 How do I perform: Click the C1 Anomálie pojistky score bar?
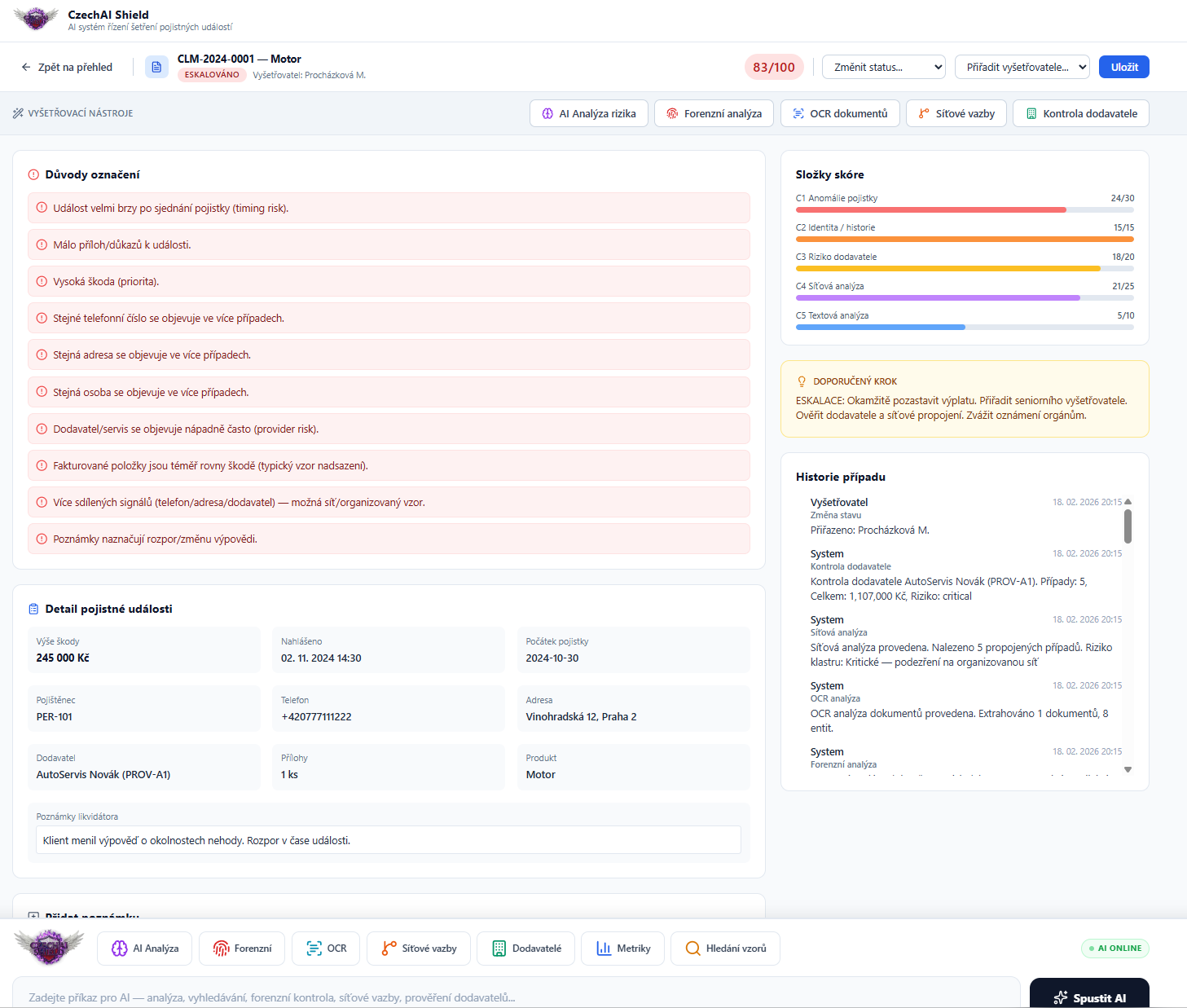(965, 209)
